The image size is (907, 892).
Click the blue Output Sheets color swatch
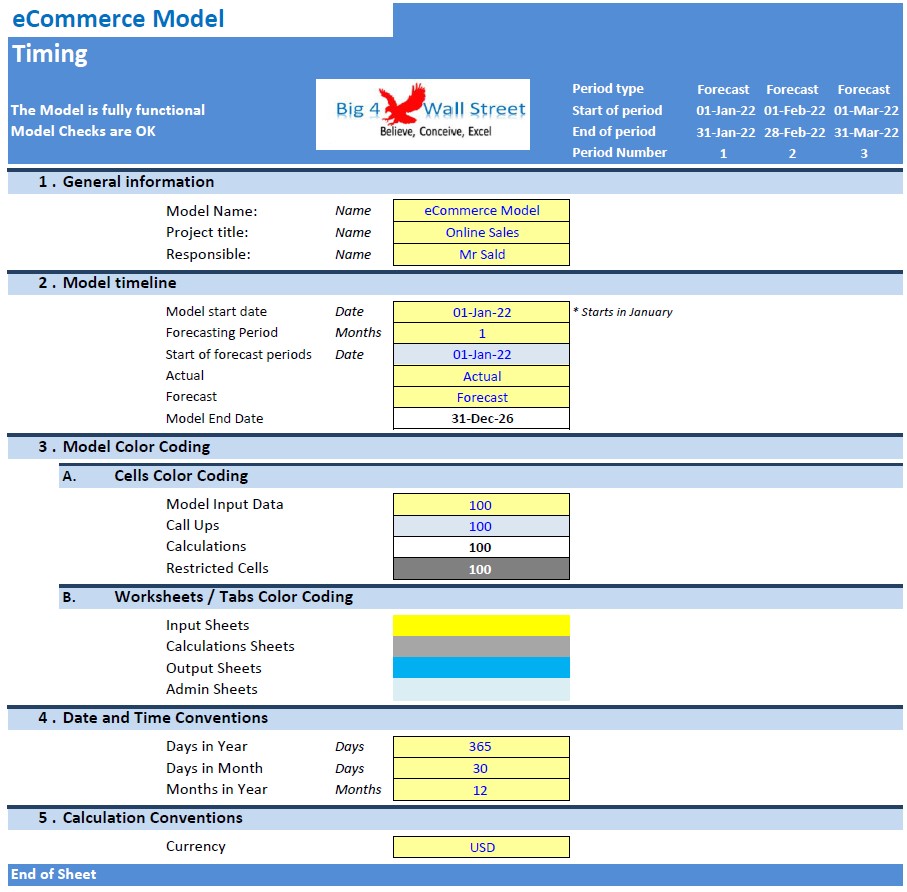[x=481, y=668]
